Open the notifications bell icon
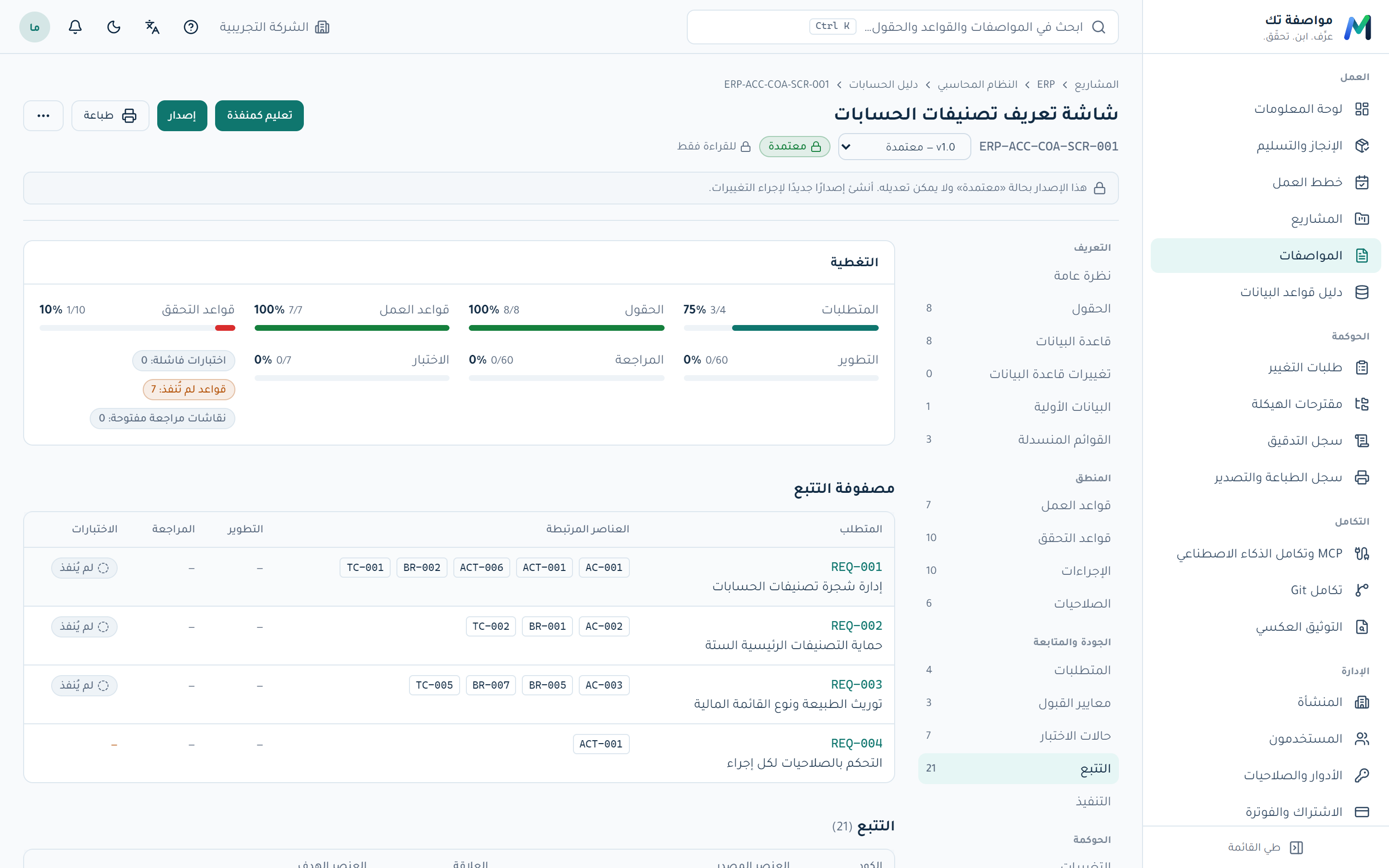This screenshot has height=868, width=1389. (75, 27)
